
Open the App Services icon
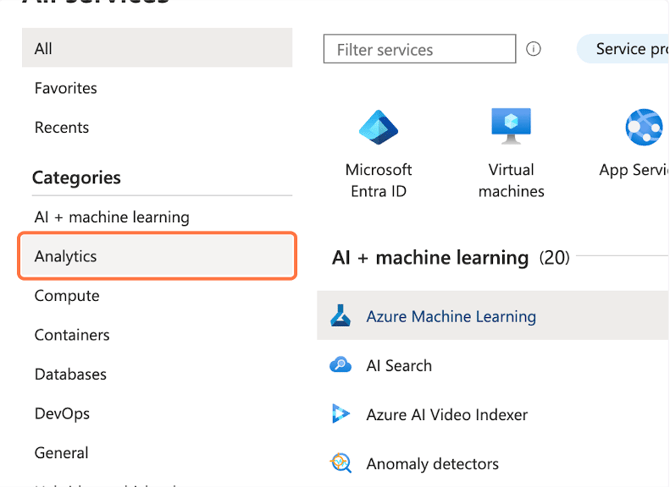coord(643,128)
